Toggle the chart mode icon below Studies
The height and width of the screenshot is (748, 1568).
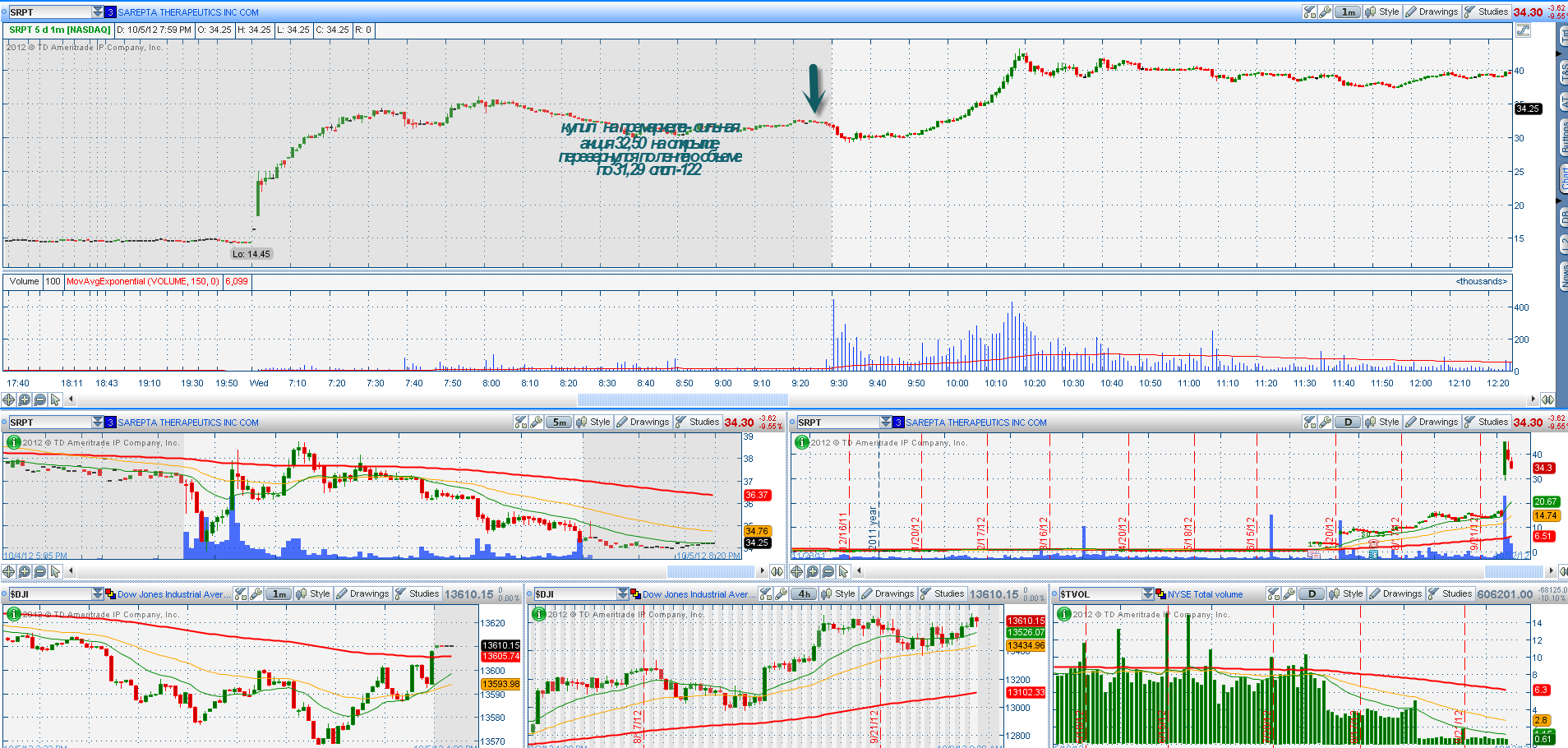click(x=1523, y=30)
